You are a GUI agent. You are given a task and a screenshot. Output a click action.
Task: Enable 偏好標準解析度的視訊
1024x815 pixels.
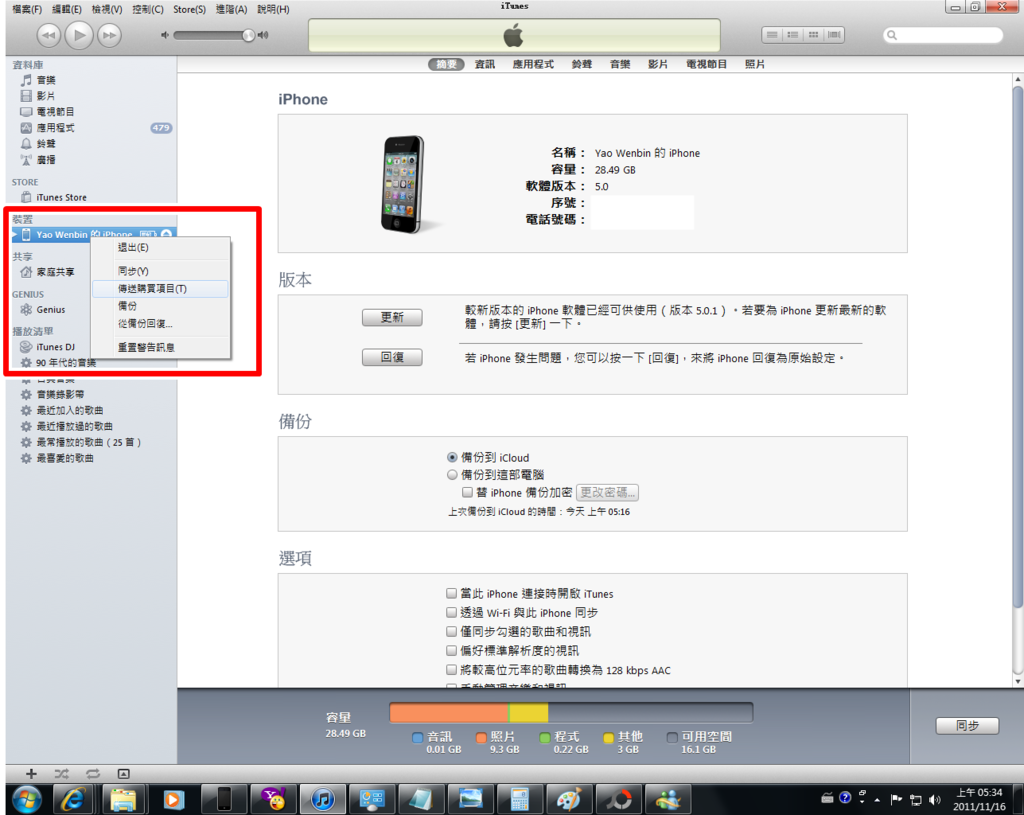click(x=451, y=650)
